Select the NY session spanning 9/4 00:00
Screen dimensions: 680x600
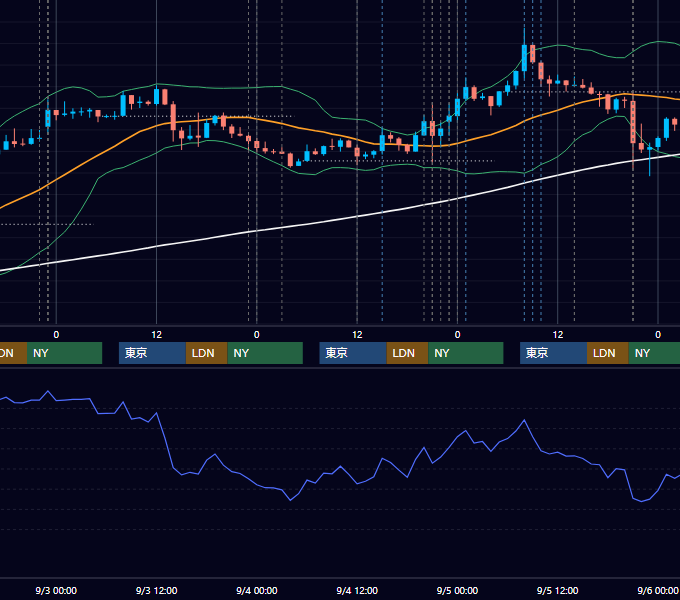(x=265, y=353)
